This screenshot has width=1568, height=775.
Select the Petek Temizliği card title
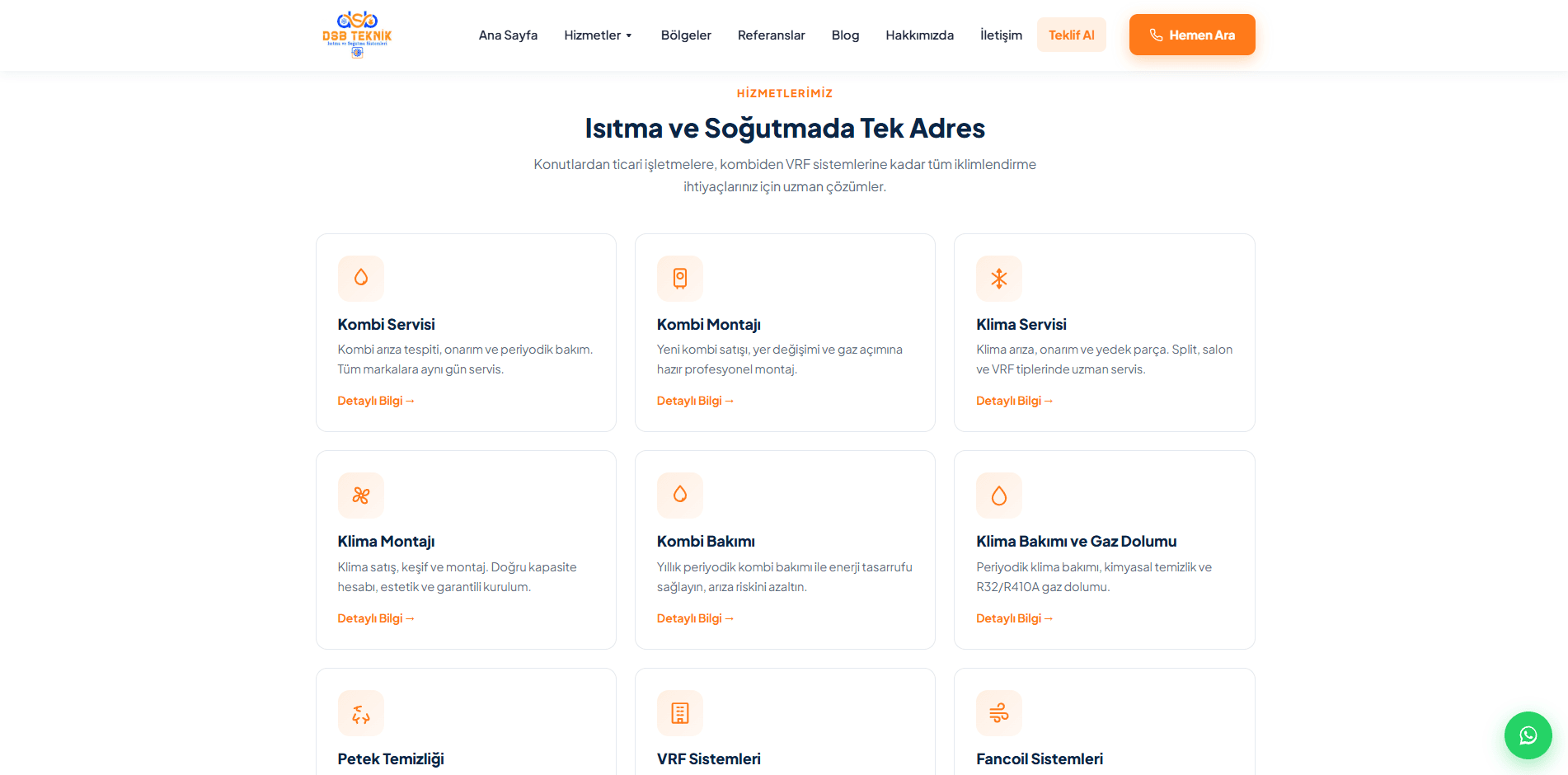(391, 759)
